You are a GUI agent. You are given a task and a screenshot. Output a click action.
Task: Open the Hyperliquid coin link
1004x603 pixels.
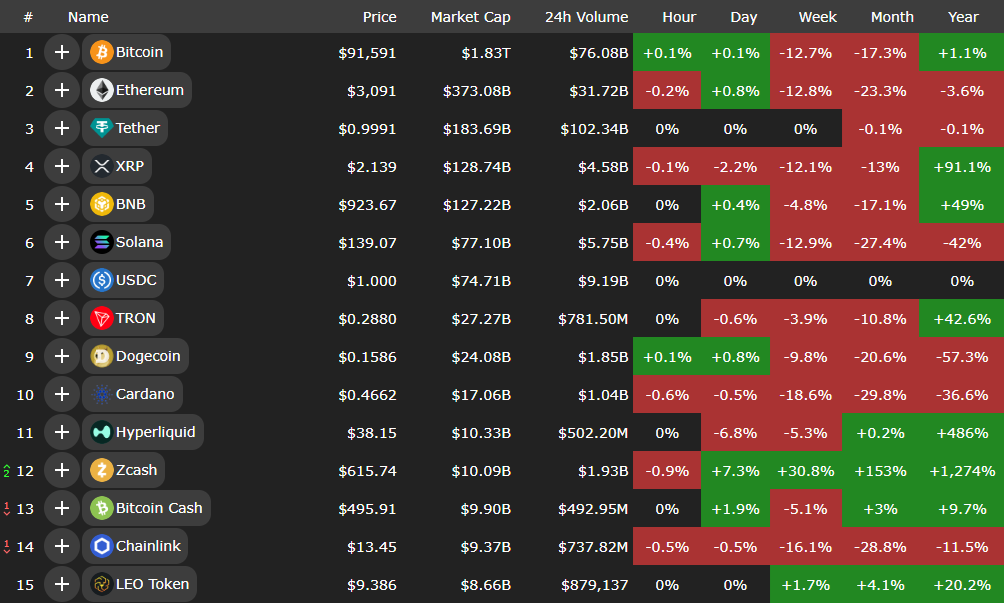click(x=155, y=432)
